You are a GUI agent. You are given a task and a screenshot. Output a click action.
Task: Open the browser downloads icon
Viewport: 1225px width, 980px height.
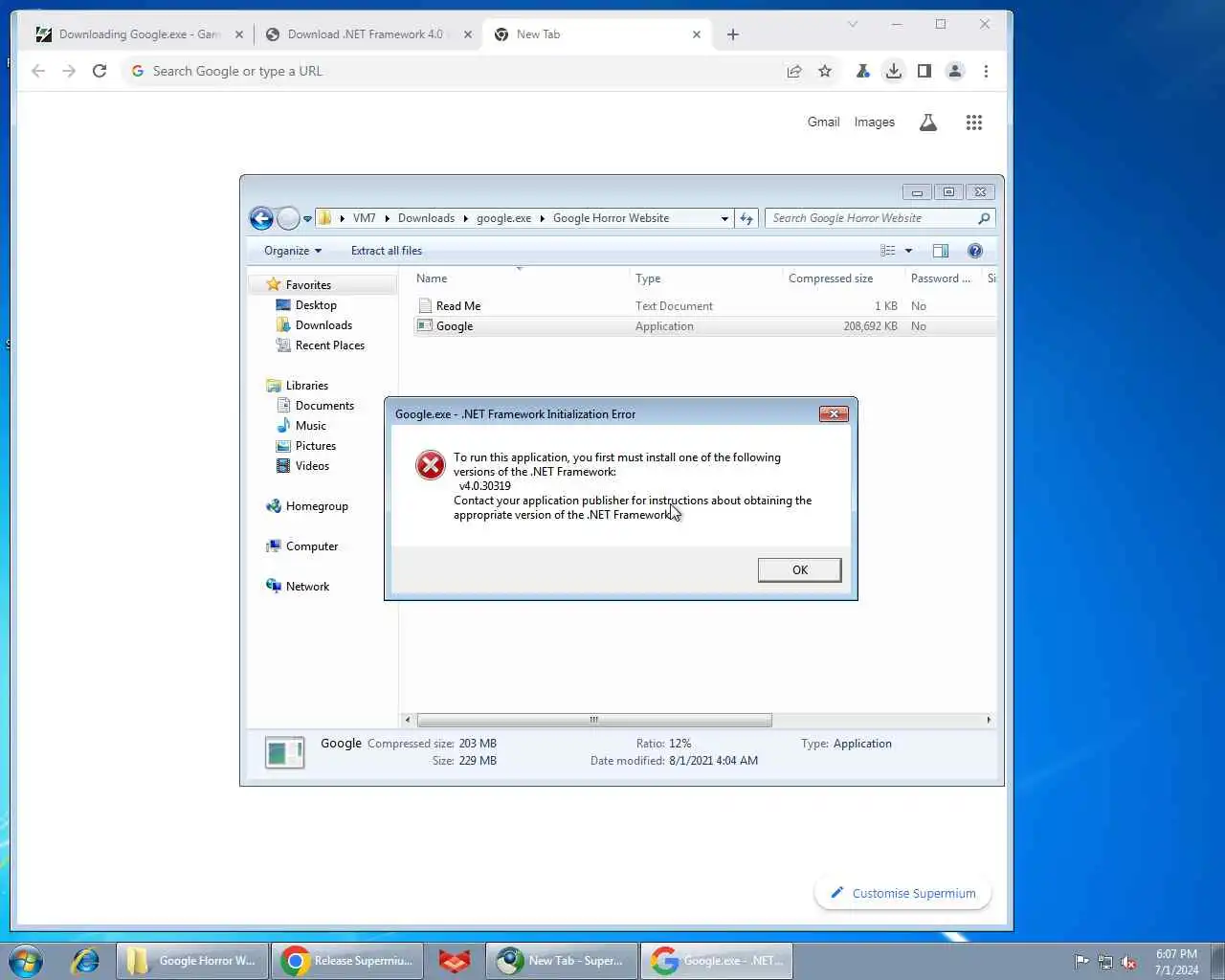click(893, 71)
